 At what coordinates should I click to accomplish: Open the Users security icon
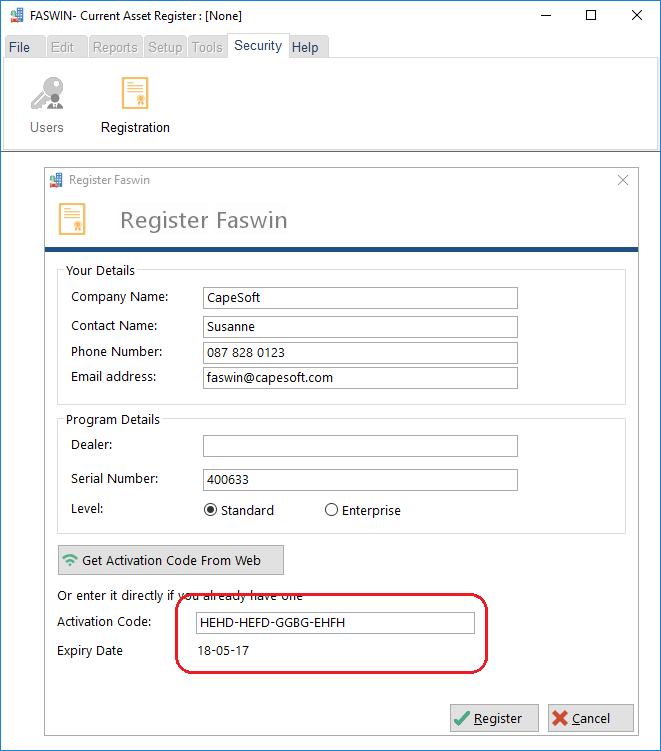47,93
